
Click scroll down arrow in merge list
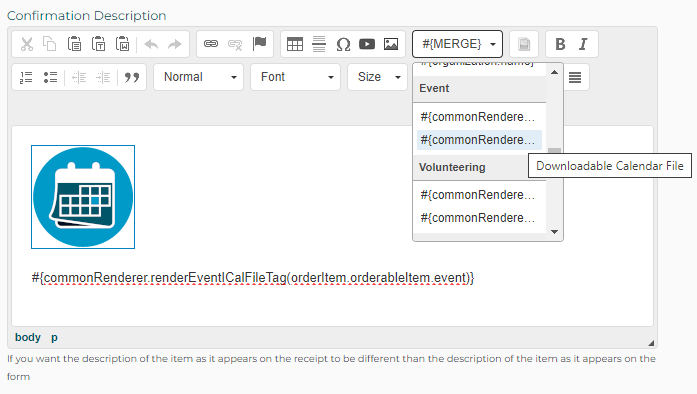point(554,232)
